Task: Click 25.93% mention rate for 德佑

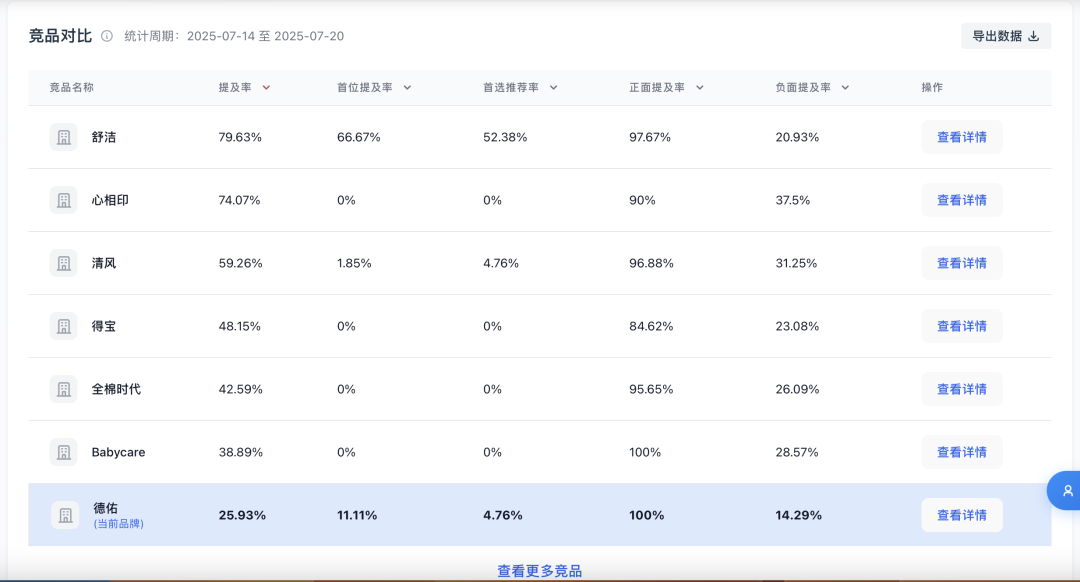Action: click(x=242, y=515)
